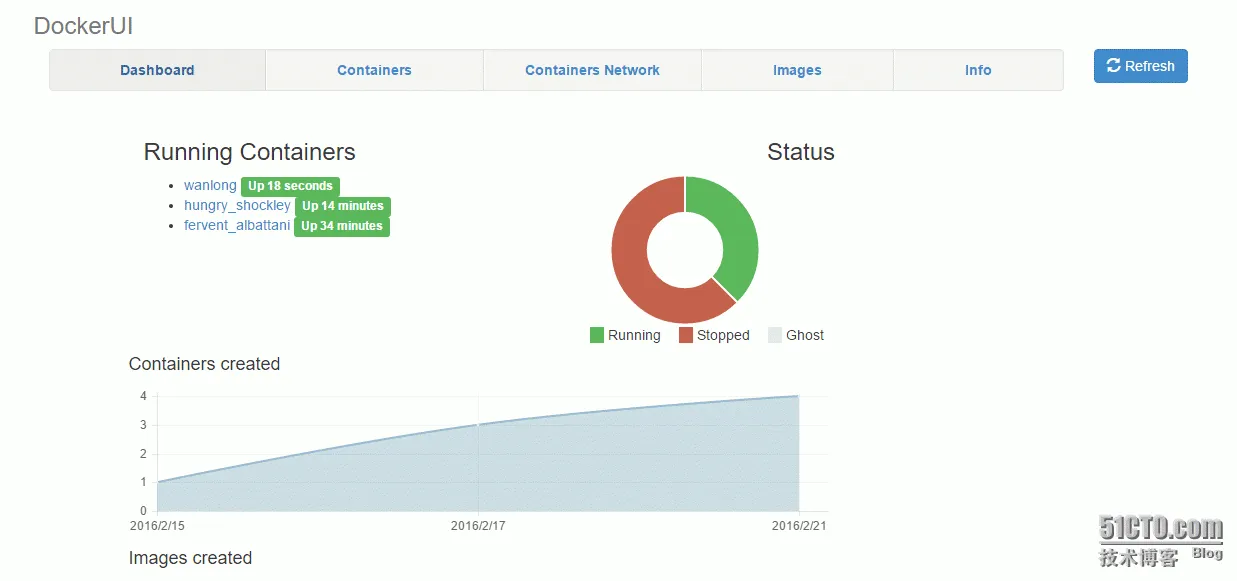
Task: Open the Containers Network tab
Action: (x=592, y=70)
